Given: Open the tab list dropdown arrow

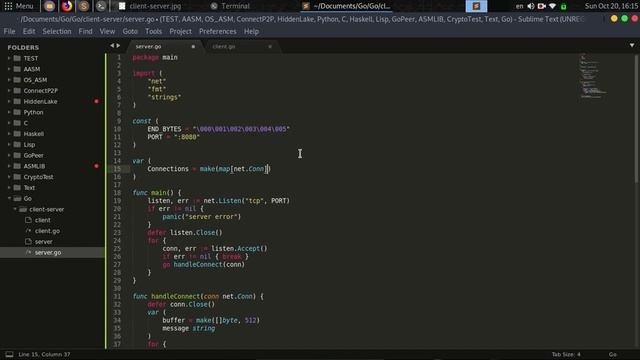Looking at the screenshot, I should point(632,45).
